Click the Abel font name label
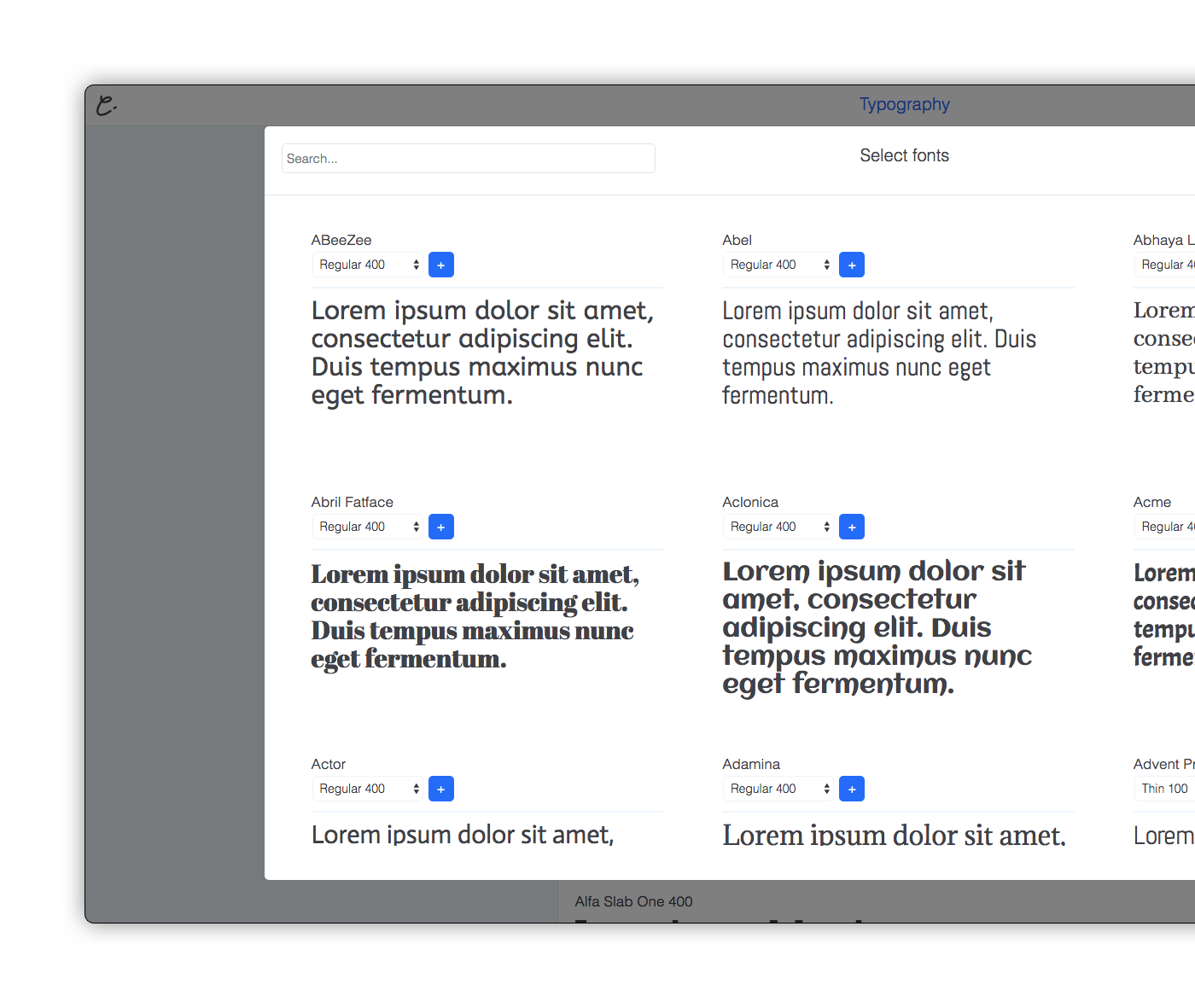The width and height of the screenshot is (1195, 1008). pyautogui.click(x=737, y=240)
